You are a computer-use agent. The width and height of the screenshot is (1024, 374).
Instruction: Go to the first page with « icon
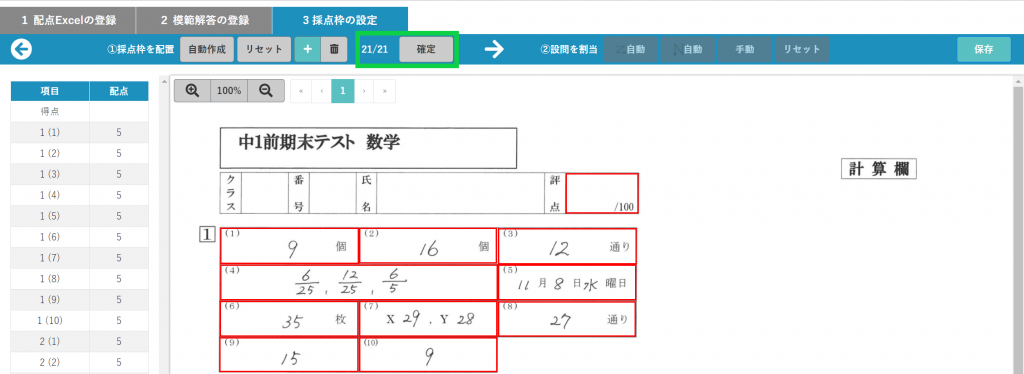pyautogui.click(x=301, y=91)
